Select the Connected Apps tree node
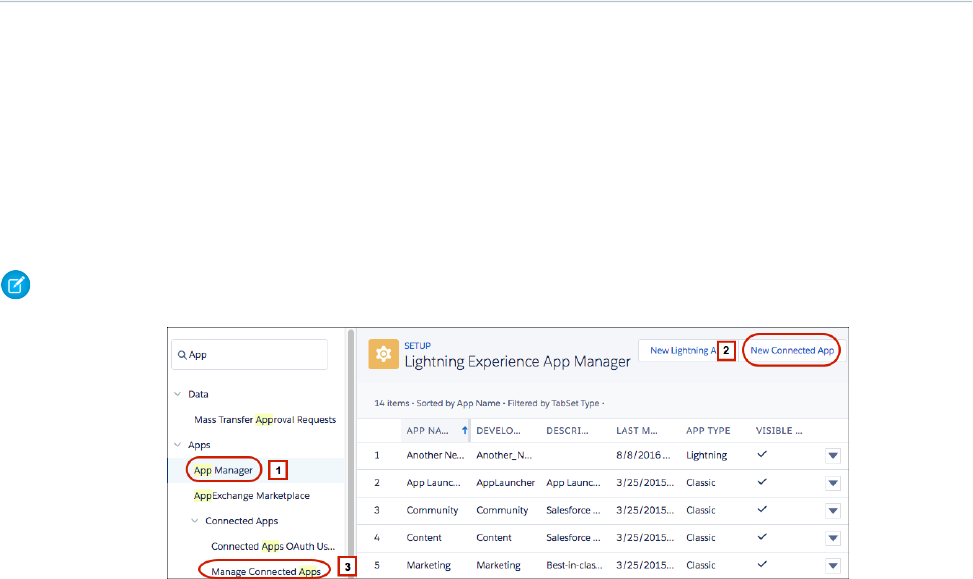The height and width of the screenshot is (579, 973). (x=241, y=521)
